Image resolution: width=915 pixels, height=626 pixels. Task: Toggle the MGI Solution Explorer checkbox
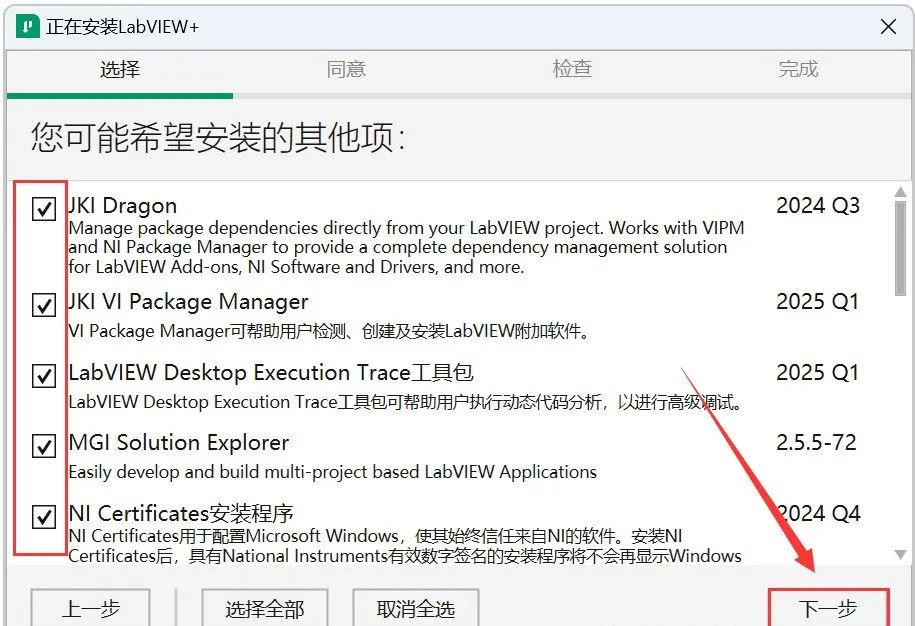(44, 446)
